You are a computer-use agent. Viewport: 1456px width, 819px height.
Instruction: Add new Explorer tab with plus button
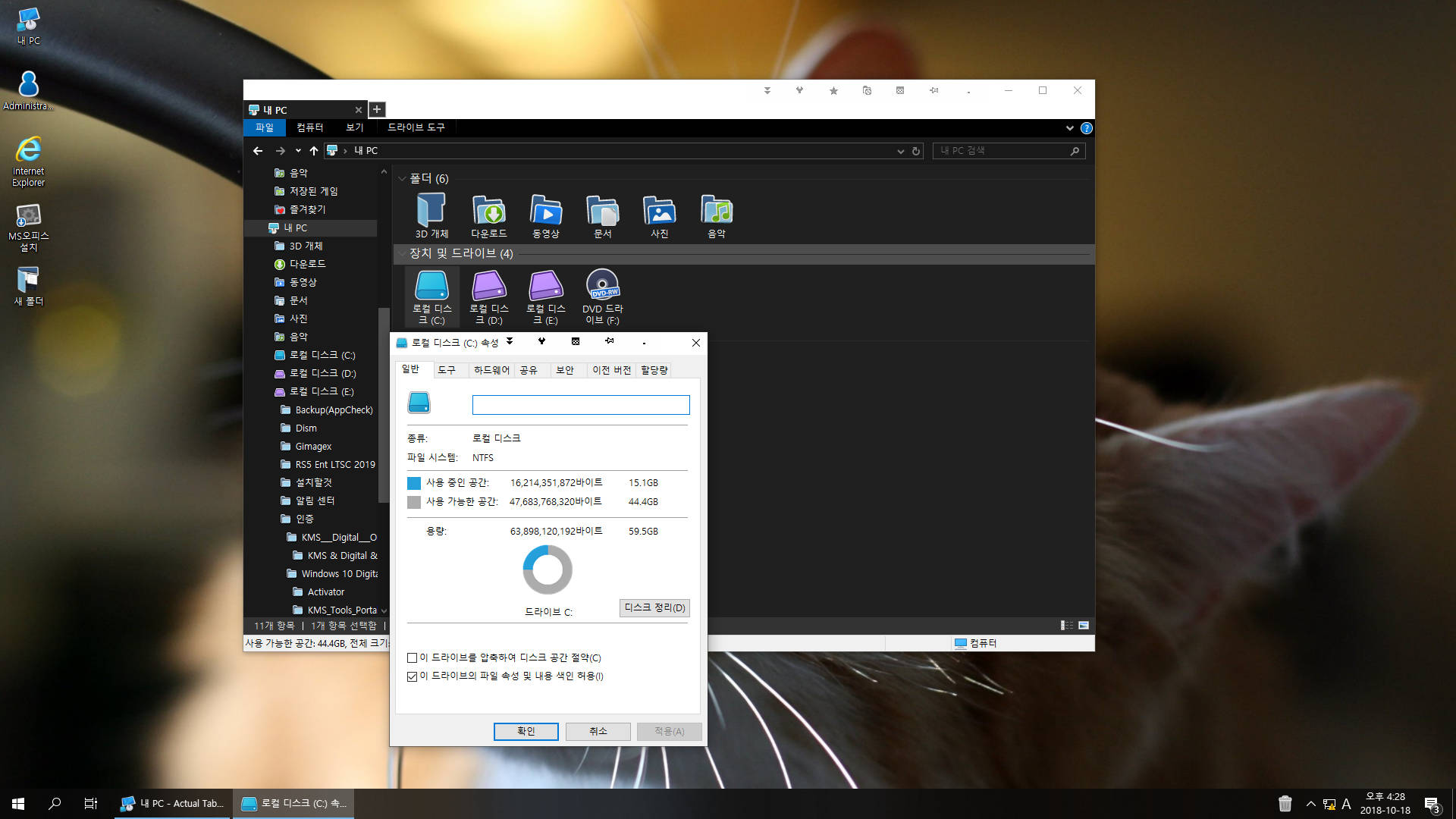coord(377,110)
